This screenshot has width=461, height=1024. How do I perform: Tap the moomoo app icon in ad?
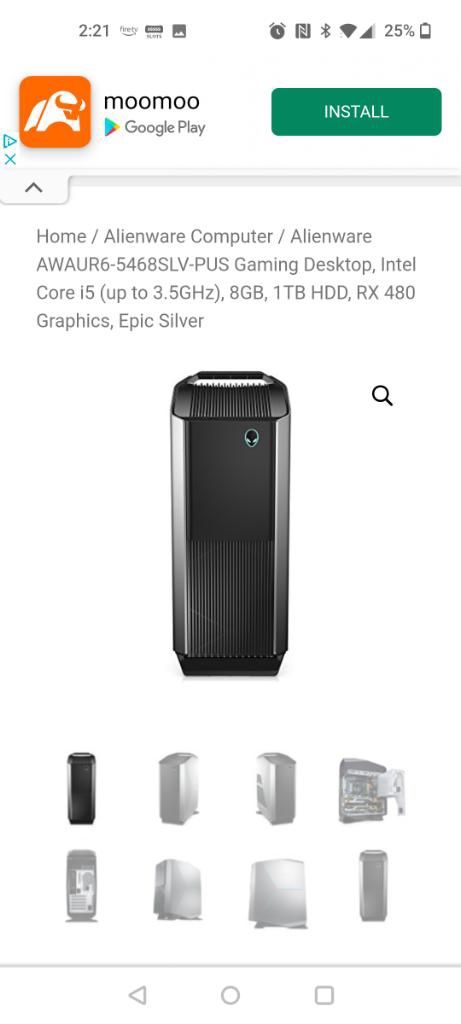55,112
